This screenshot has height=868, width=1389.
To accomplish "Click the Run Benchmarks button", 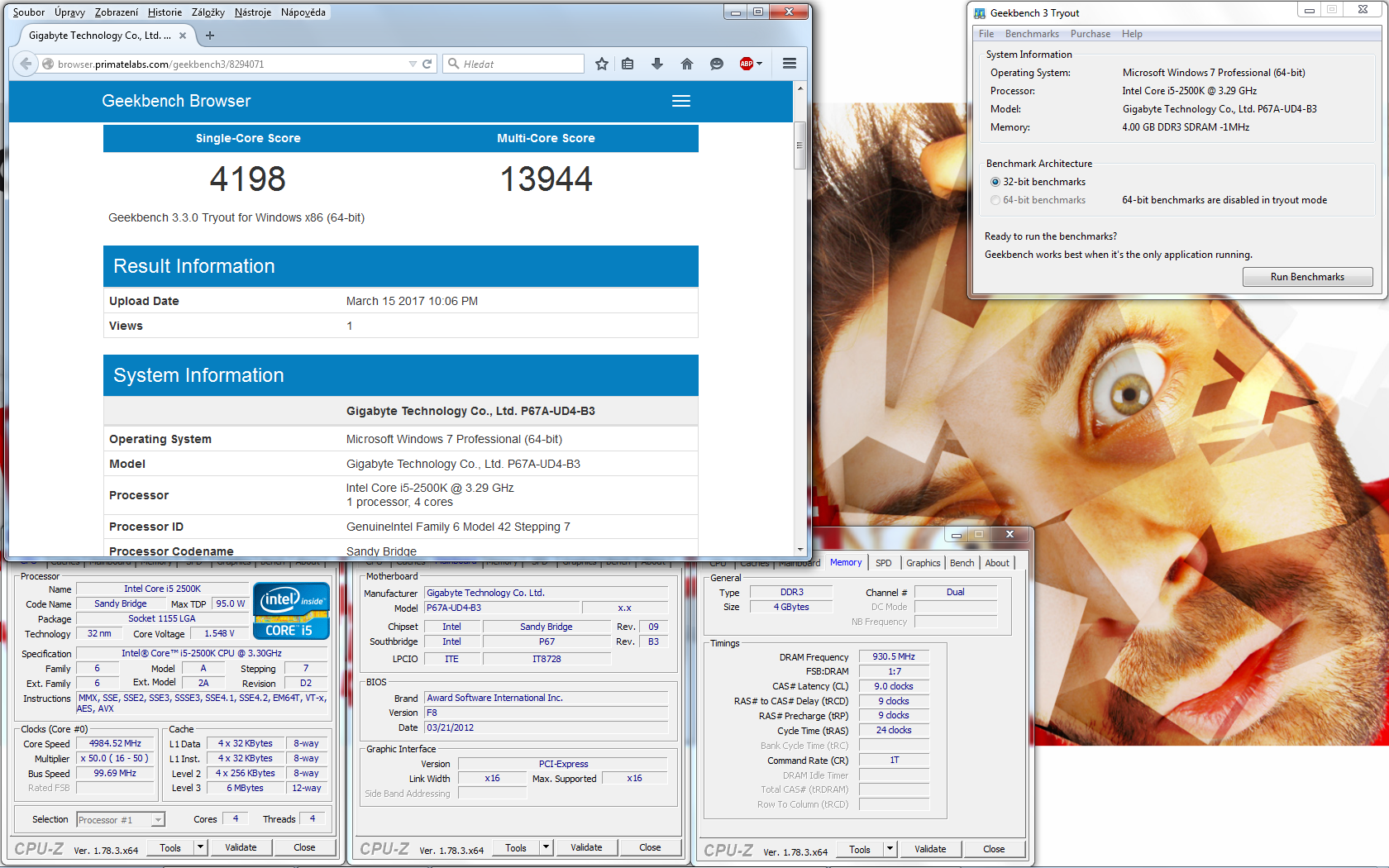I will point(1307,277).
